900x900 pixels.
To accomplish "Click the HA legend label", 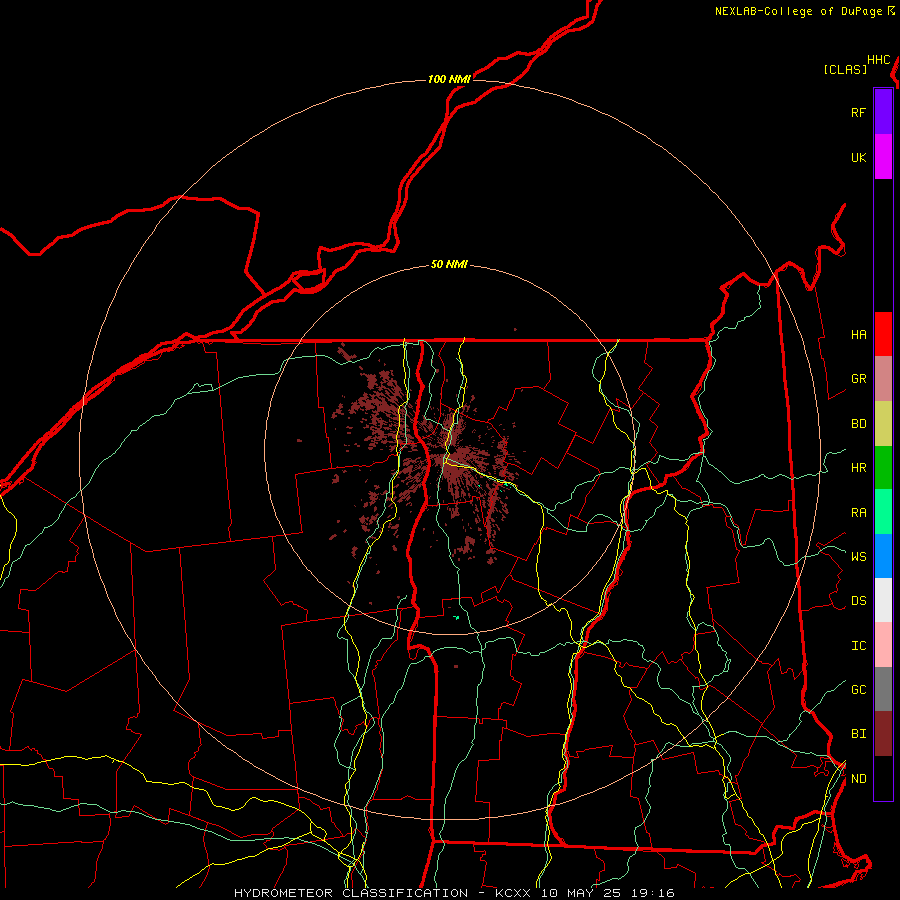I will (x=859, y=335).
